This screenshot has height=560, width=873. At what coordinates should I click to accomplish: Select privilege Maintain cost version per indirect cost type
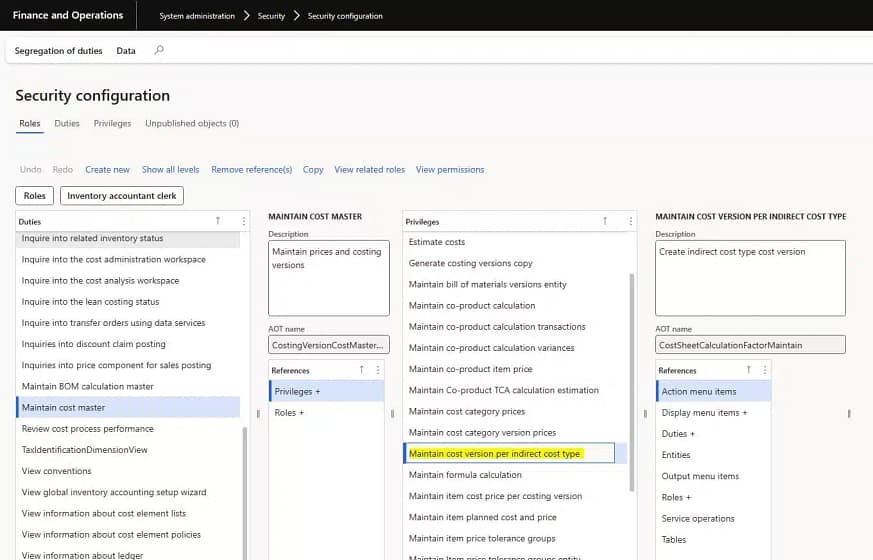coord(516,453)
